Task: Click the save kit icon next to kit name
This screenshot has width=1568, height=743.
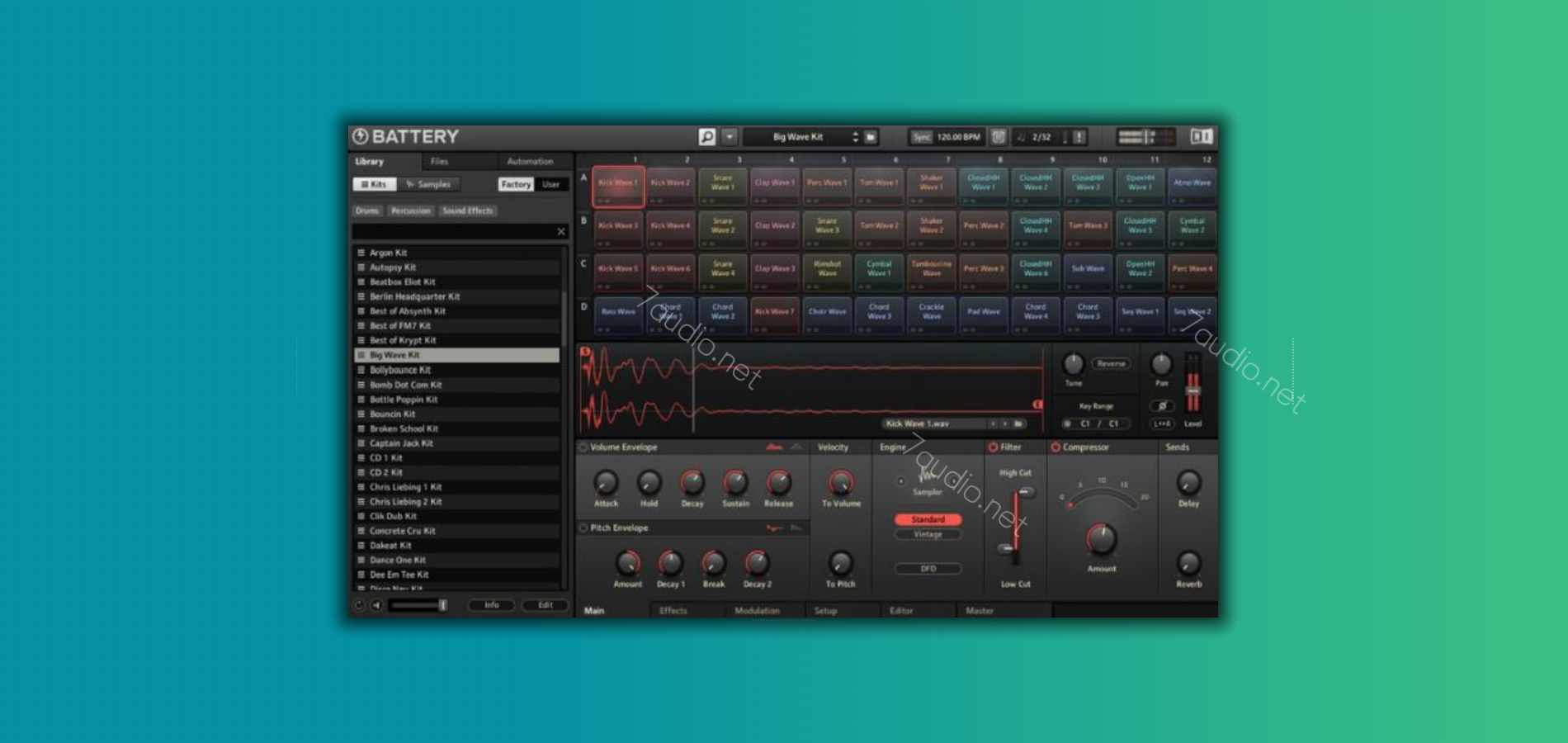Action: click(871, 137)
